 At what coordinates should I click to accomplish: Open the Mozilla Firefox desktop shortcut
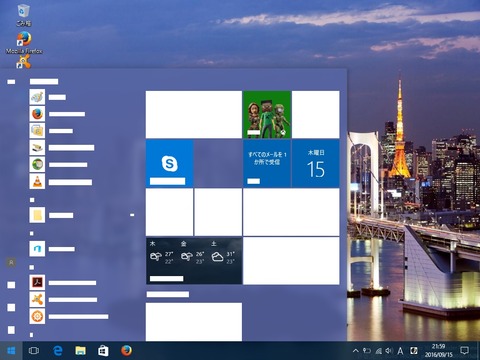pyautogui.click(x=24, y=43)
